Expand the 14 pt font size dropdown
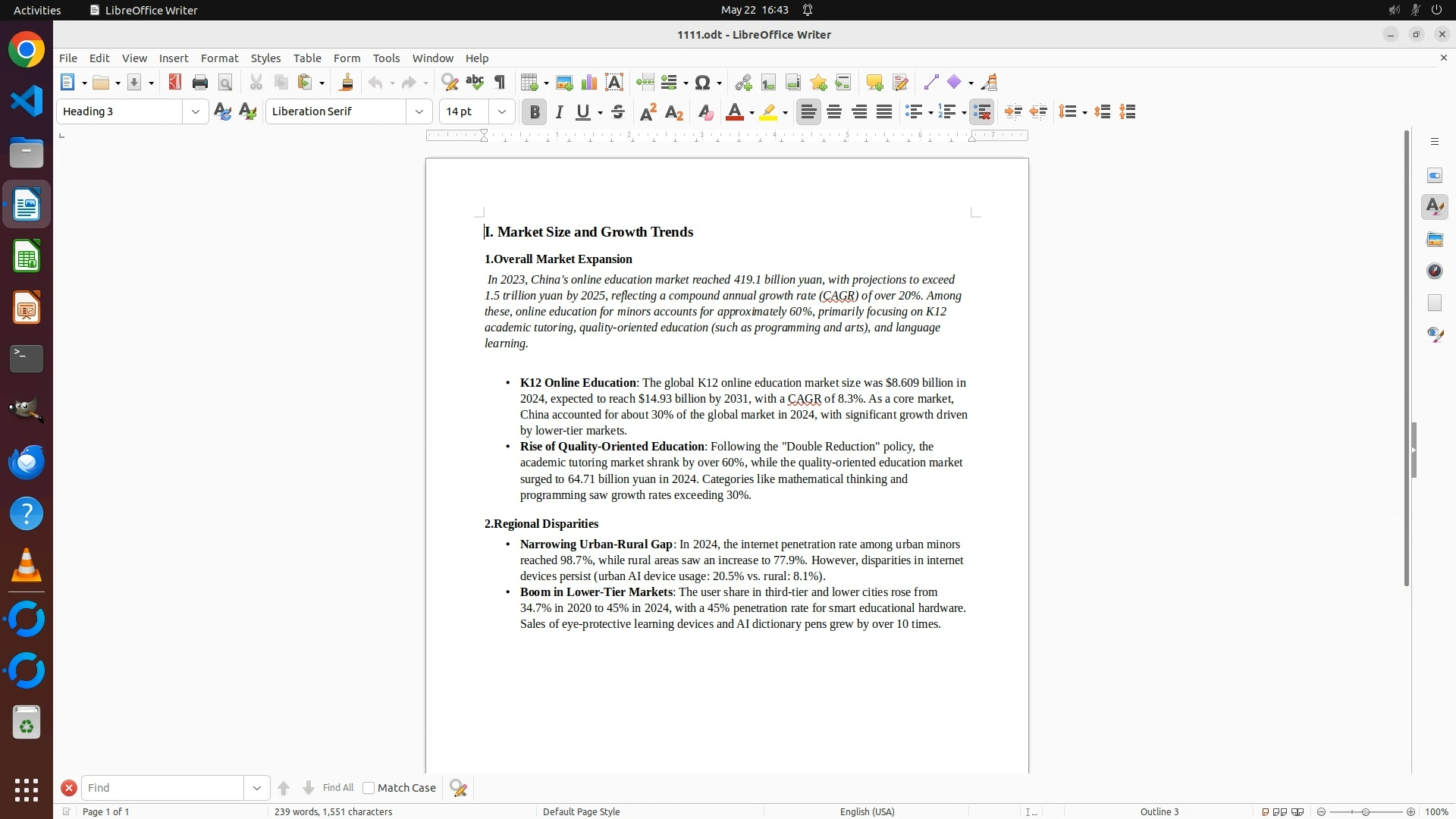This screenshot has height=819, width=1456. [502, 111]
